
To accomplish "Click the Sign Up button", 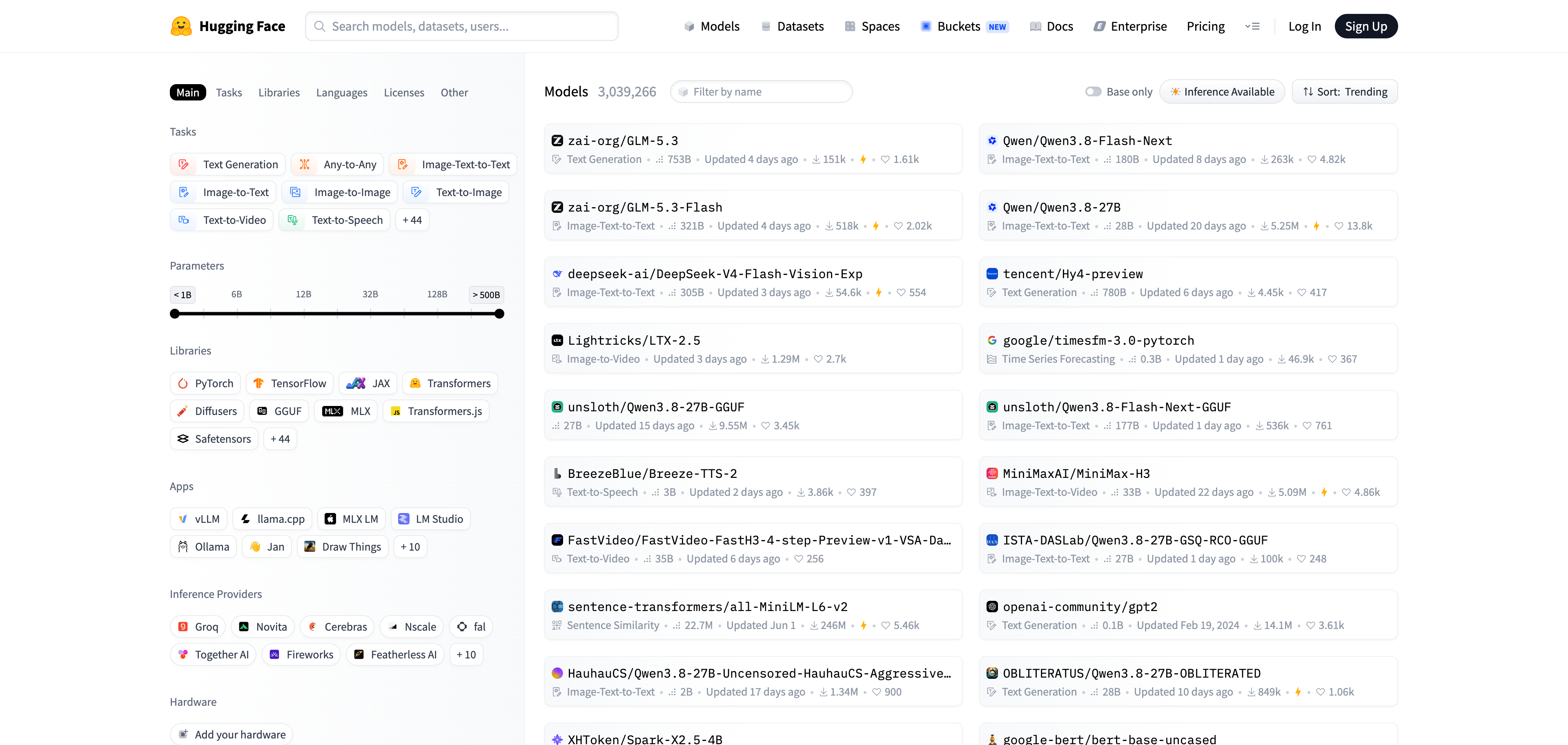I will click(1366, 26).
